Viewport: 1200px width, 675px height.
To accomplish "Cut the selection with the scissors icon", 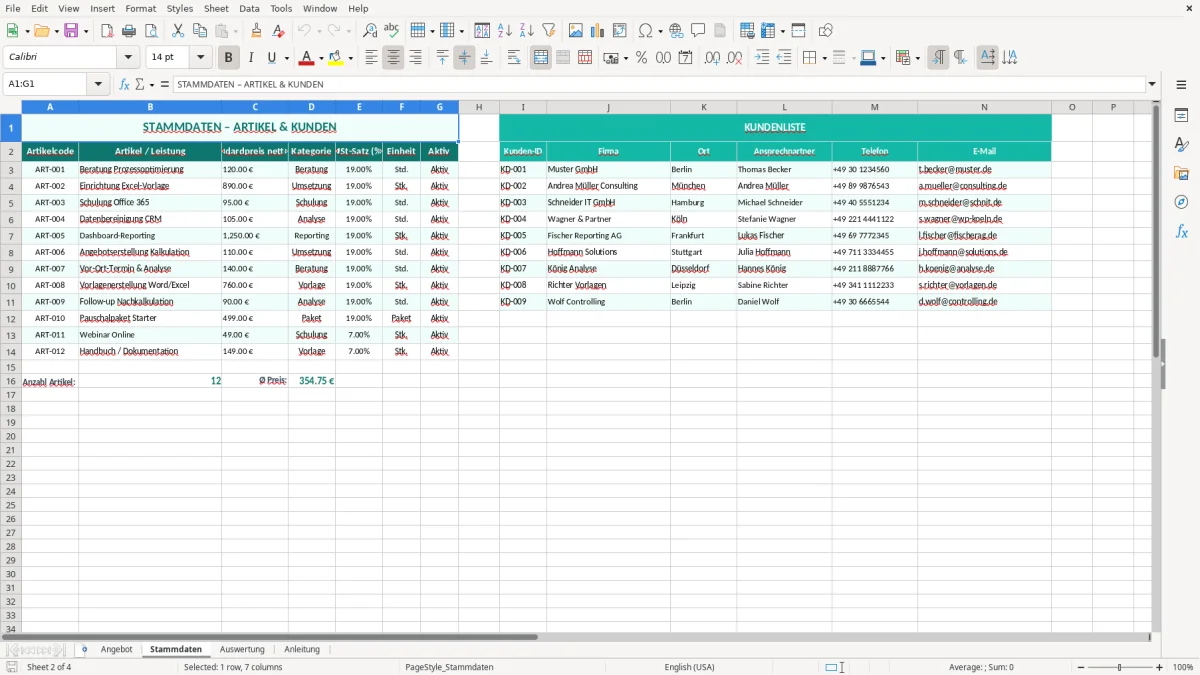I will [x=178, y=31].
